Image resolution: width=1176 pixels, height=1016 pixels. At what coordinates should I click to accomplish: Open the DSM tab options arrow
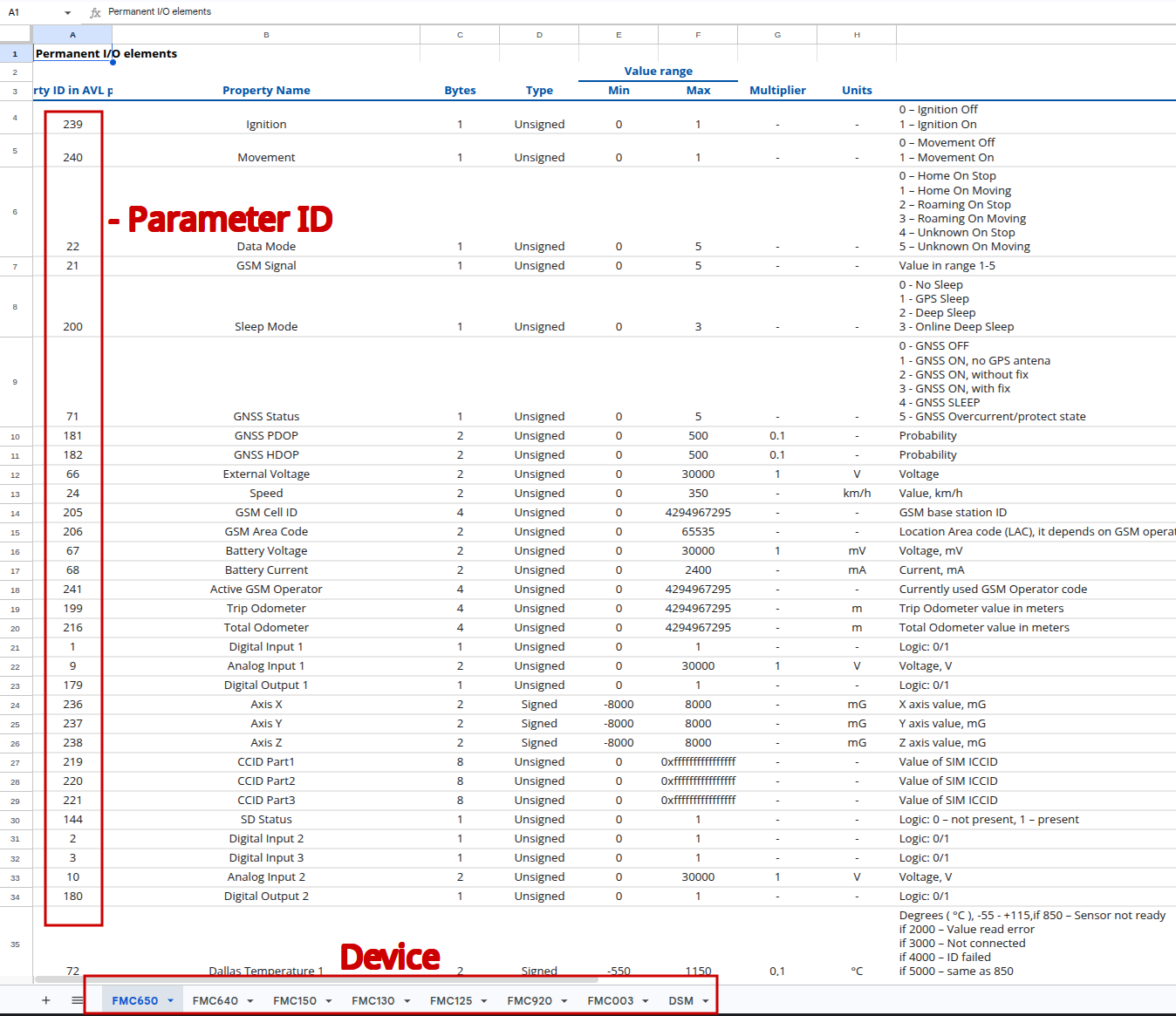pyautogui.click(x=706, y=1001)
